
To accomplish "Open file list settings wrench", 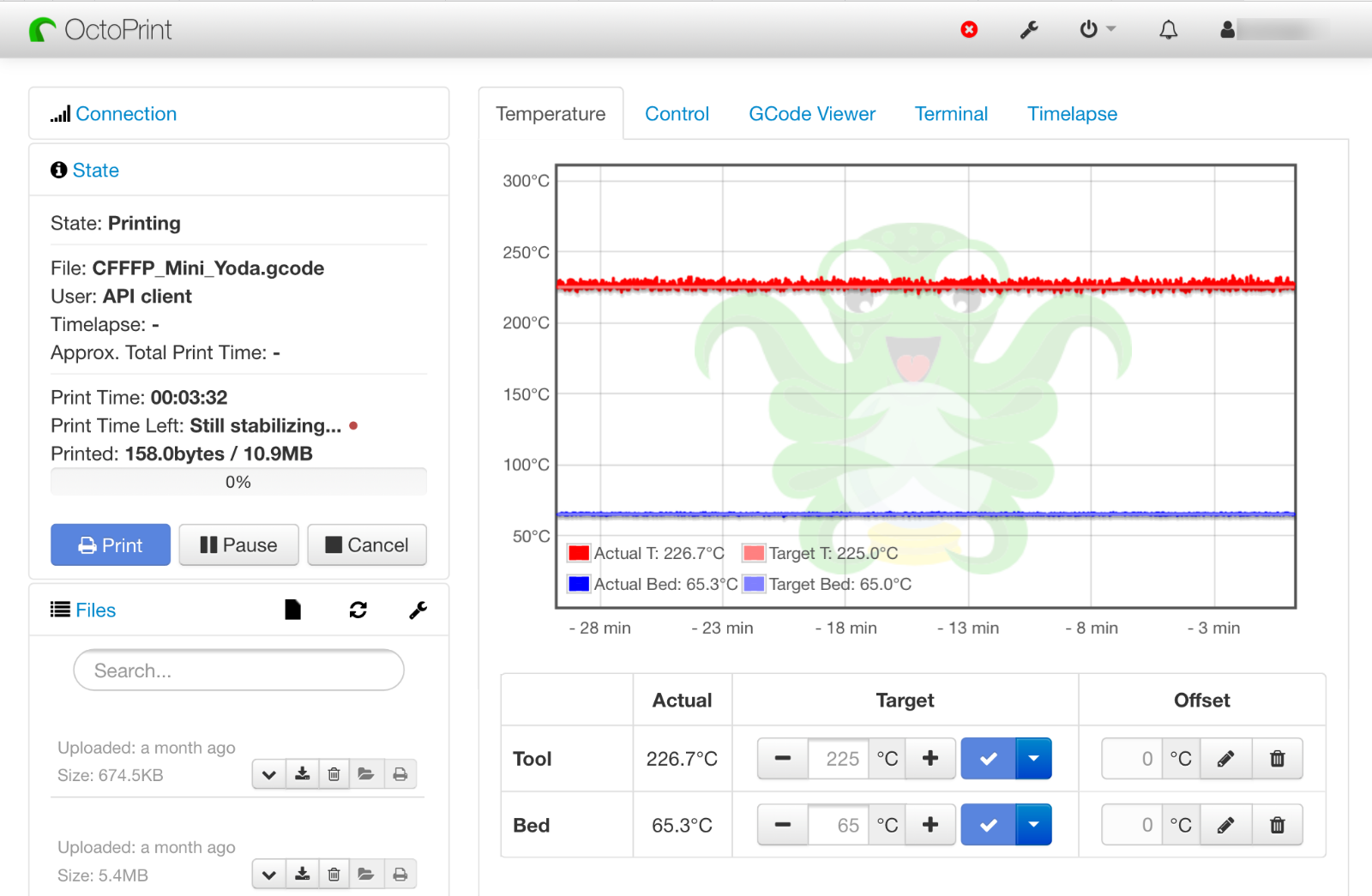I will [x=418, y=610].
